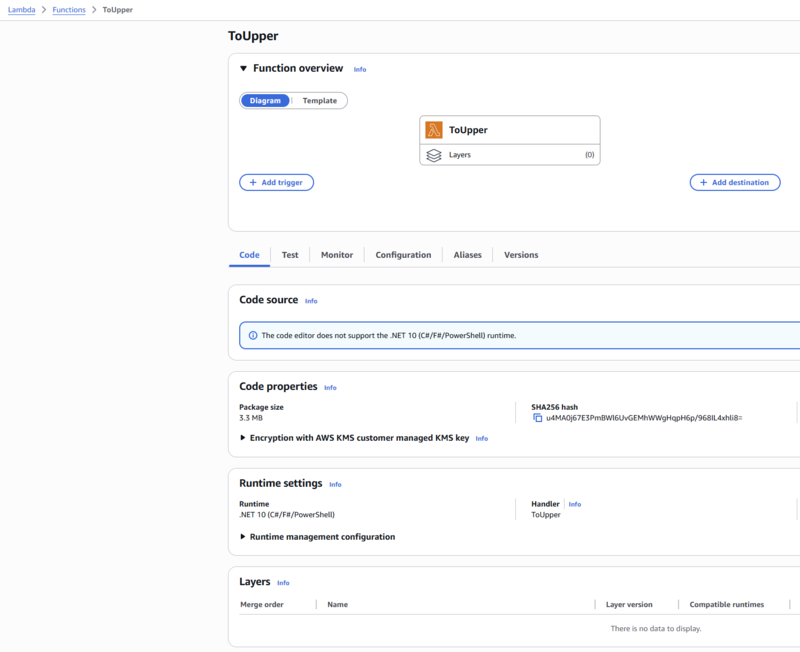Image resolution: width=800 pixels, height=652 pixels.
Task: Click the orange Lambda function icon
Action: (x=434, y=130)
